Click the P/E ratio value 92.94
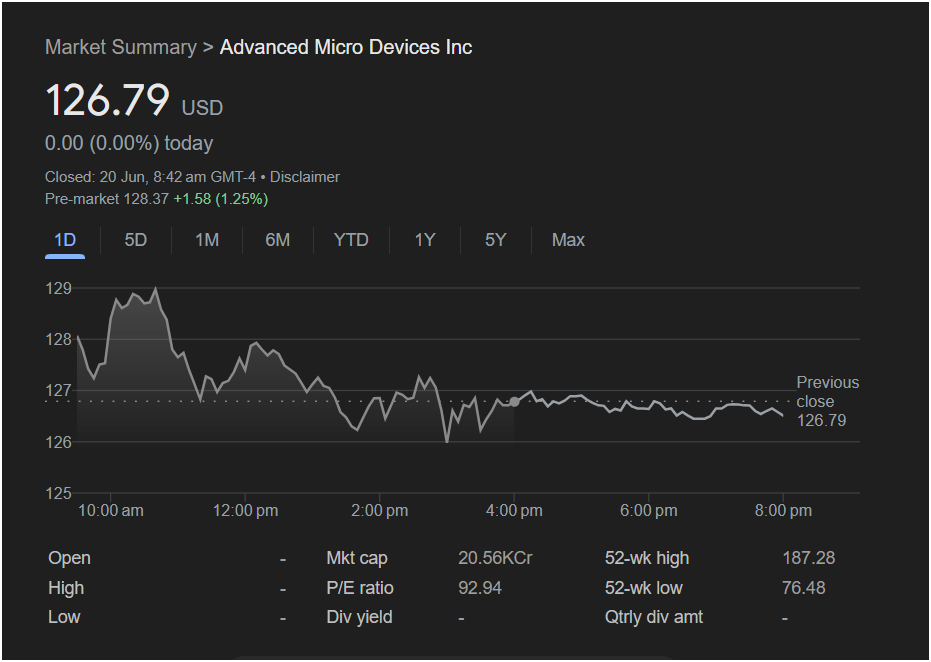Image resolution: width=931 pixels, height=662 pixels. point(480,588)
